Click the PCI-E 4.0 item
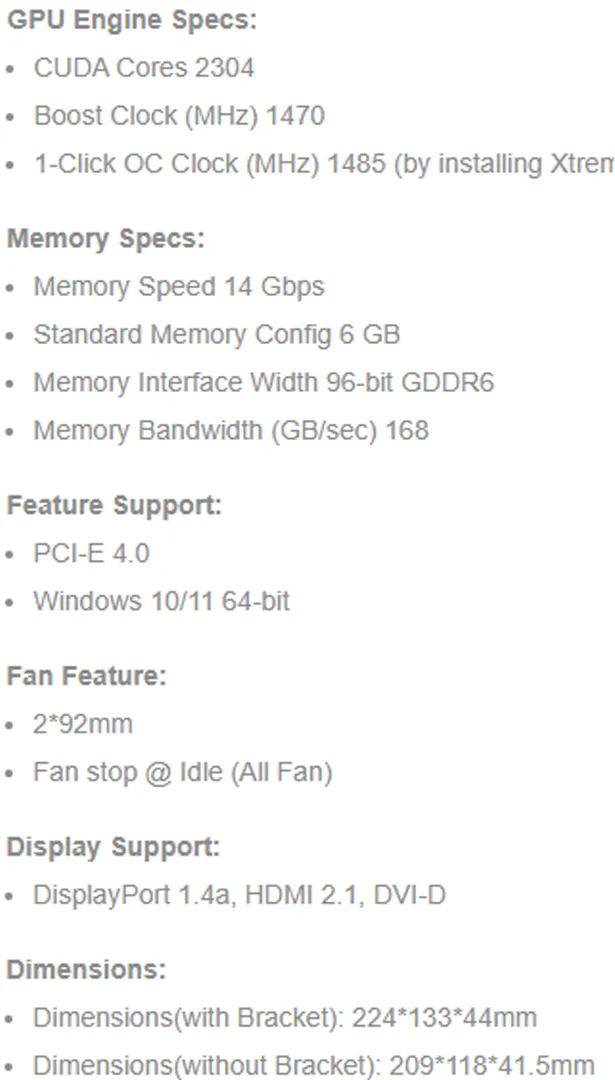 (x=92, y=553)
